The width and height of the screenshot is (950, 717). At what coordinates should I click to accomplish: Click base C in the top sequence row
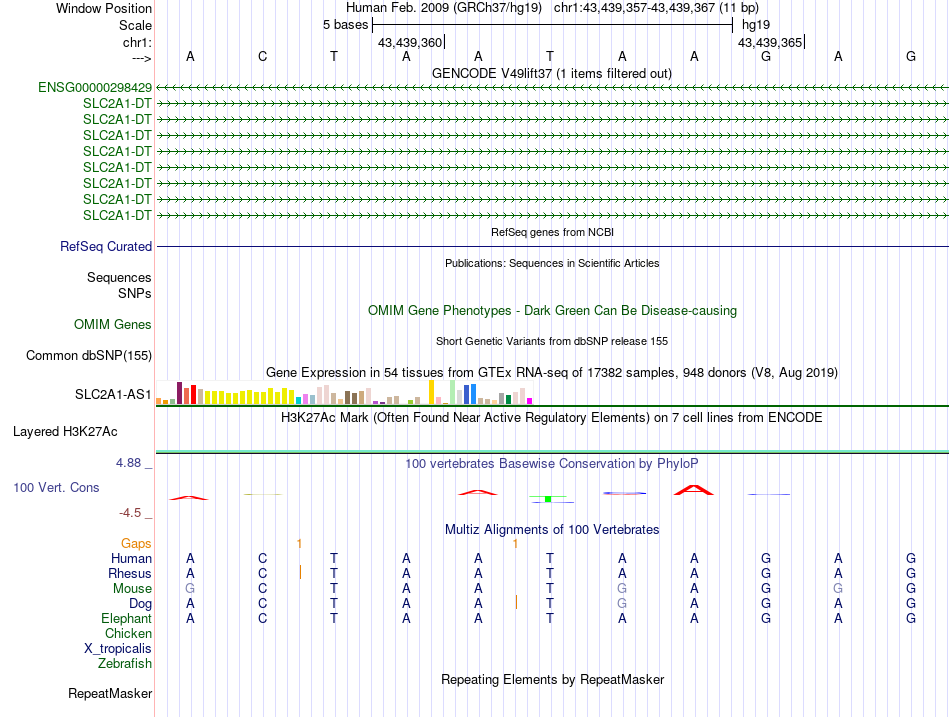click(262, 56)
